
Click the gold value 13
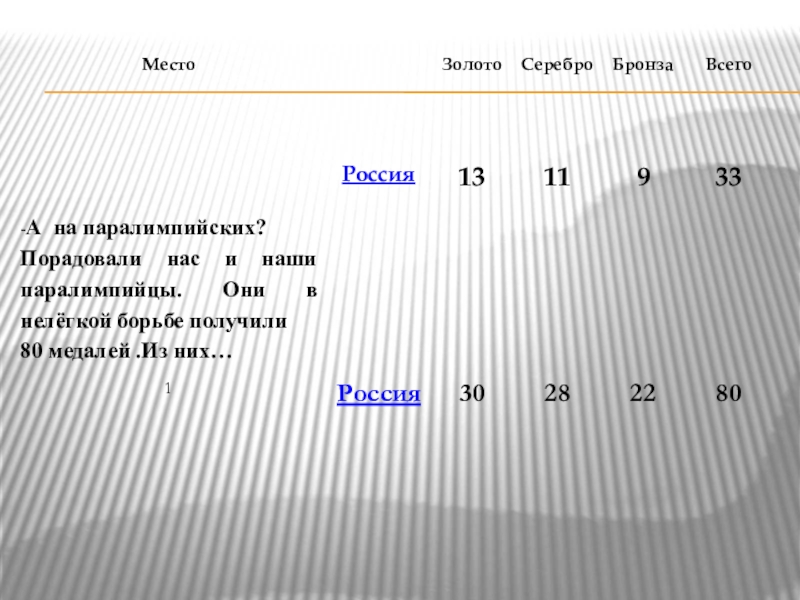(471, 177)
